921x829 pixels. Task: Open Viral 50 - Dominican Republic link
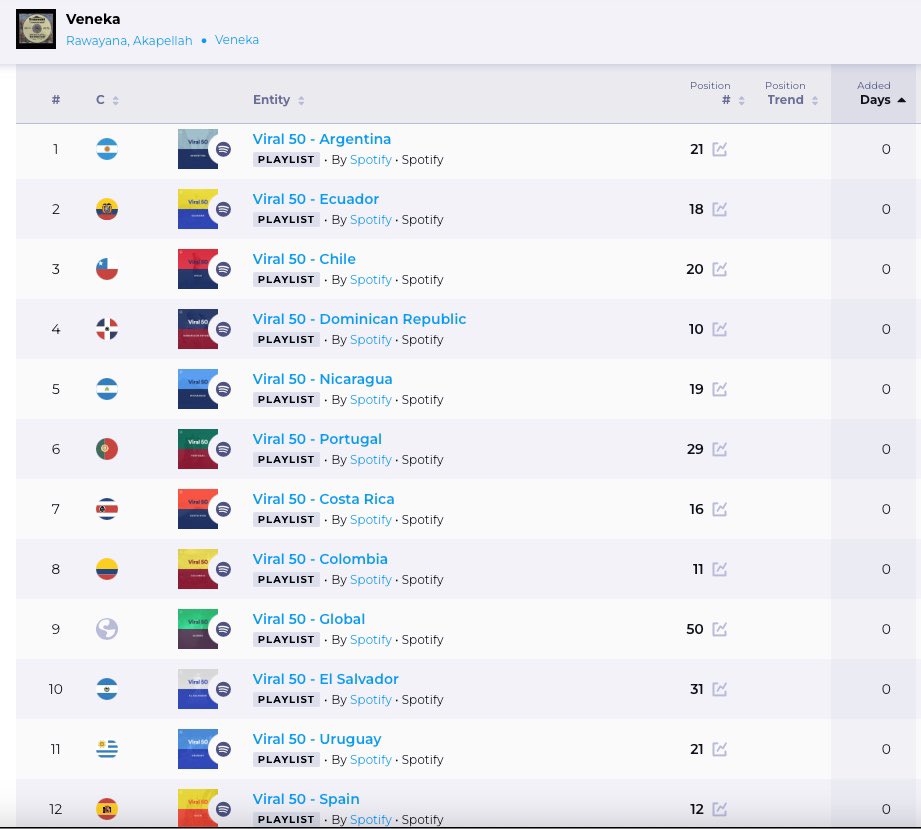coord(359,319)
